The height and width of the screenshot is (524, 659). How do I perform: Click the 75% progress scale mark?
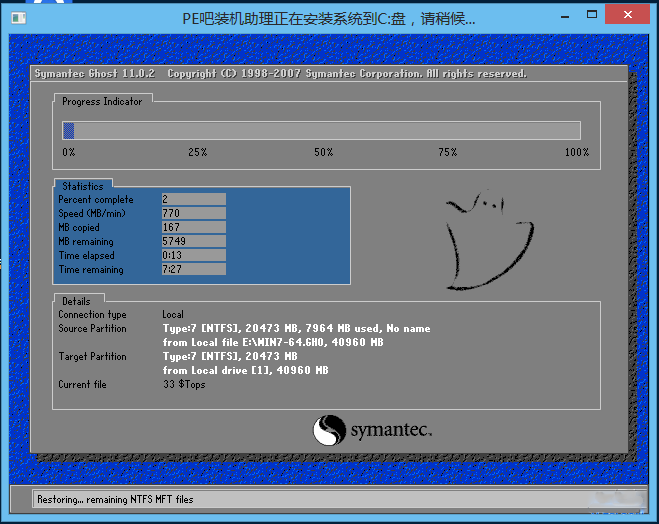448,152
